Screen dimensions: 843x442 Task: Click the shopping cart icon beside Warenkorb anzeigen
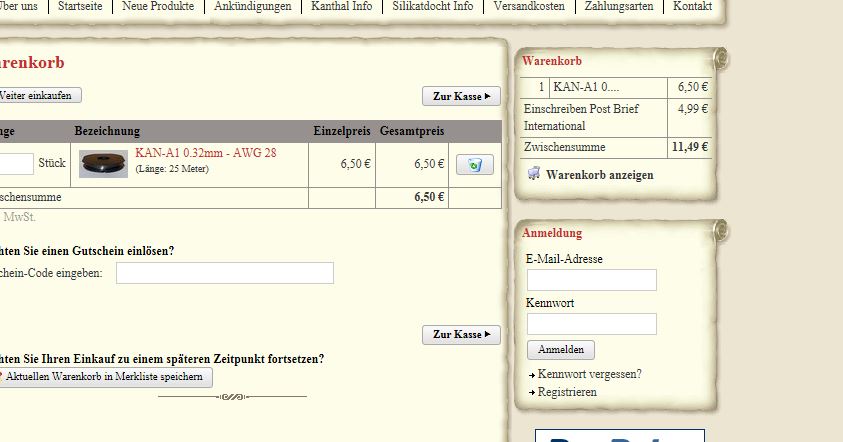click(x=533, y=174)
